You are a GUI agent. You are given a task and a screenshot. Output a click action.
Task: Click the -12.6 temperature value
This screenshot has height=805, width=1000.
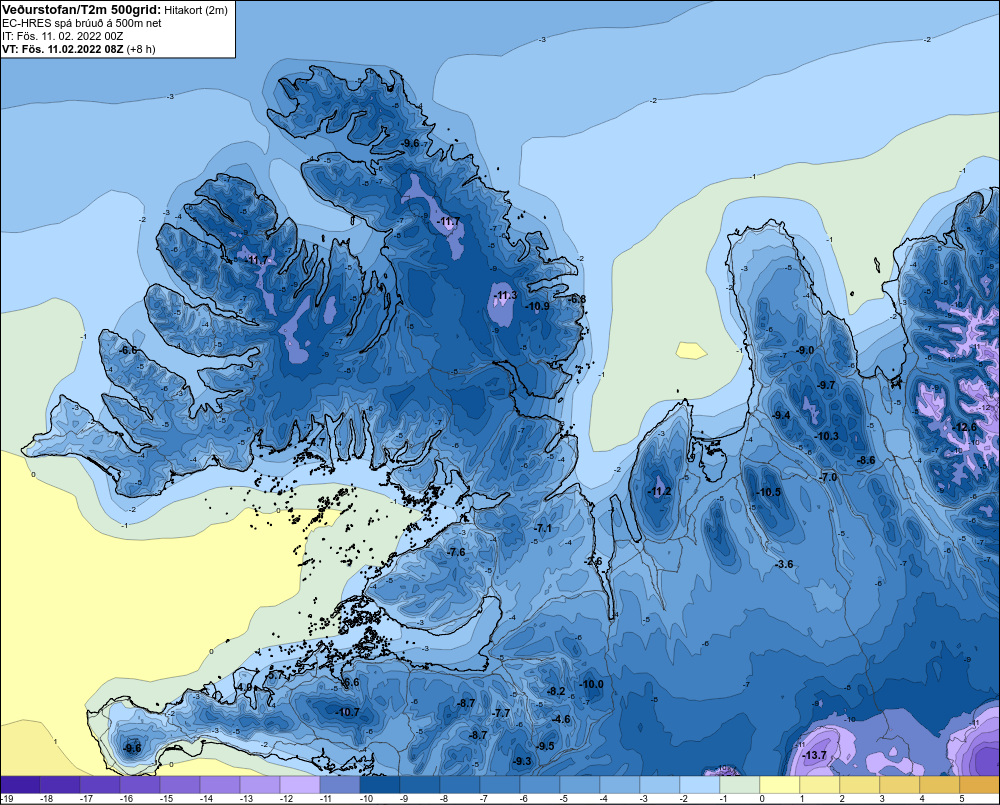point(964,427)
